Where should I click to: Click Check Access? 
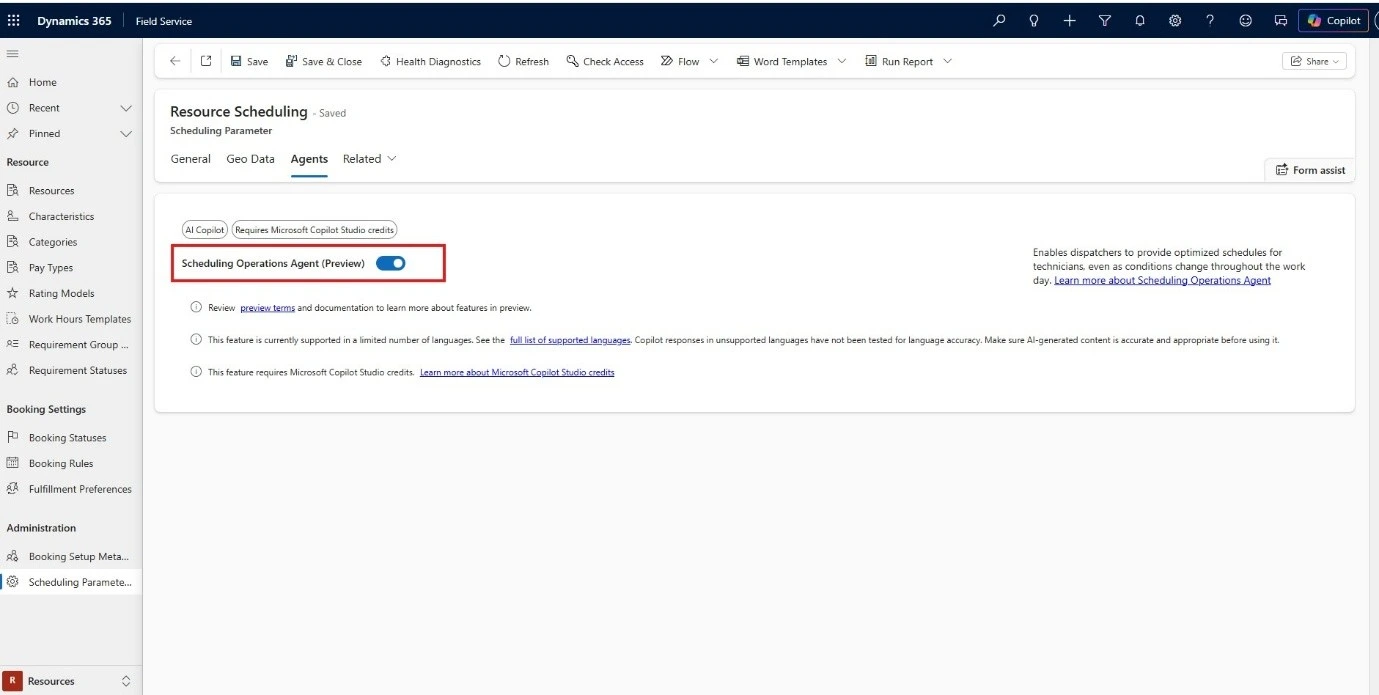click(x=605, y=61)
